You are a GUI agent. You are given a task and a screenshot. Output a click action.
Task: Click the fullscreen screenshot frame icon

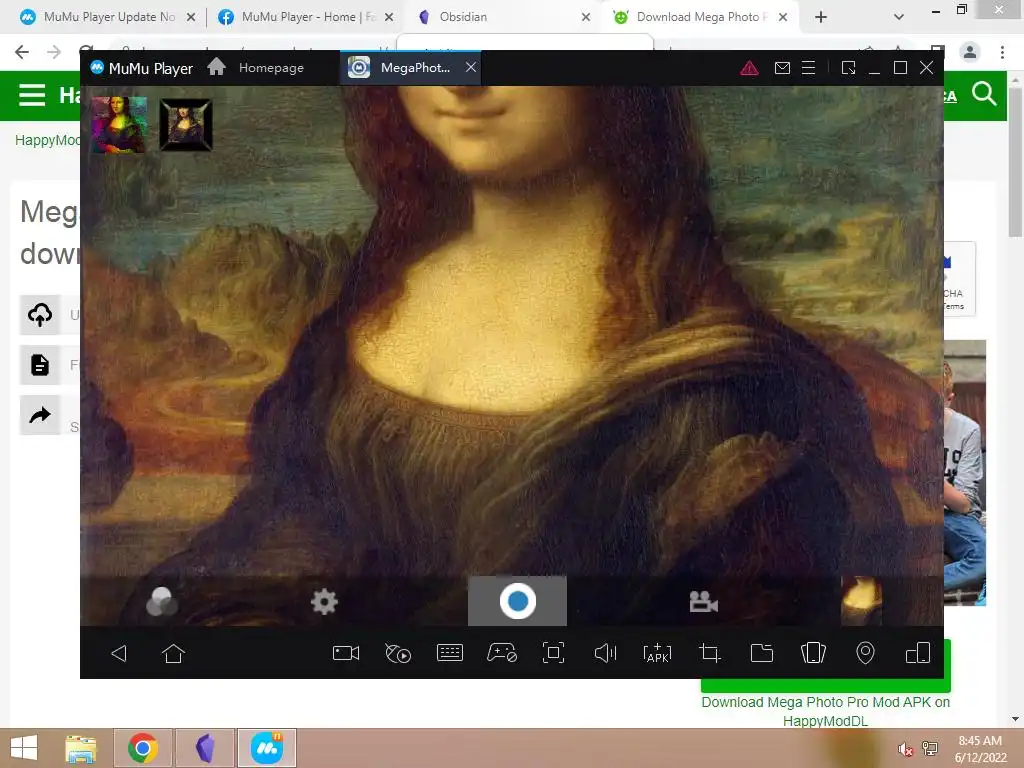pos(553,653)
